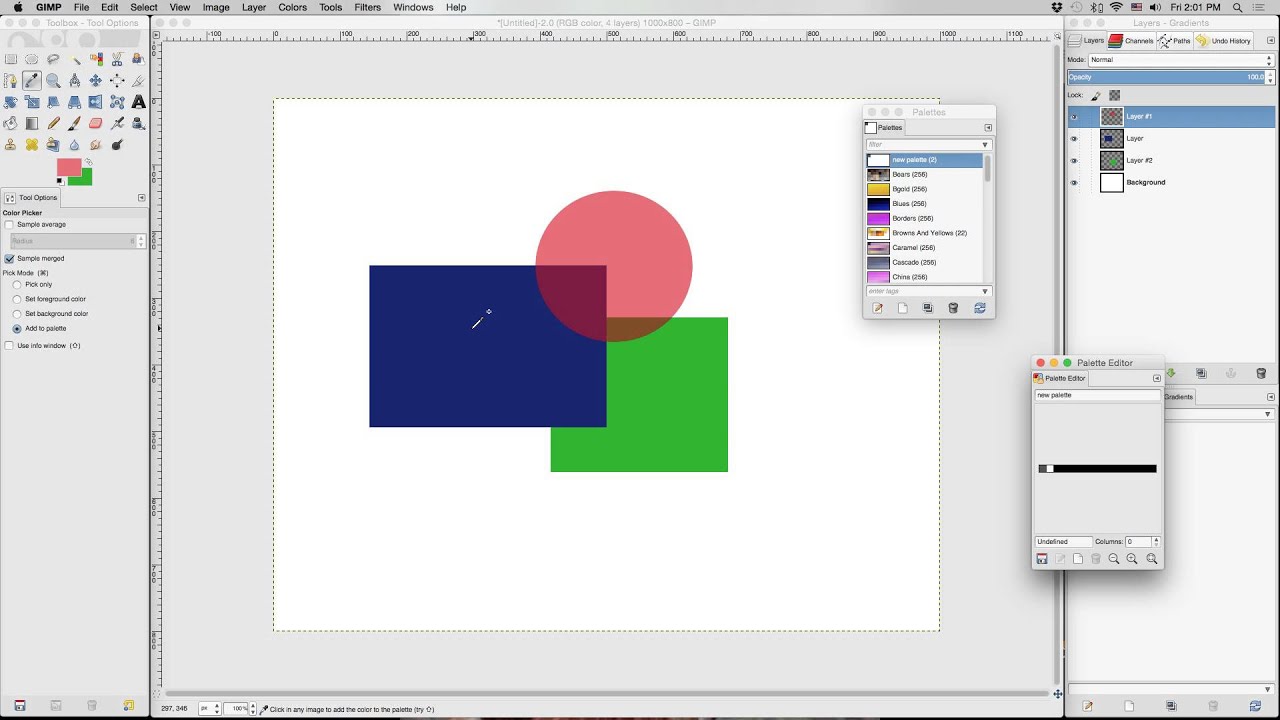Click pink foreground color swatch

pyautogui.click(x=69, y=166)
